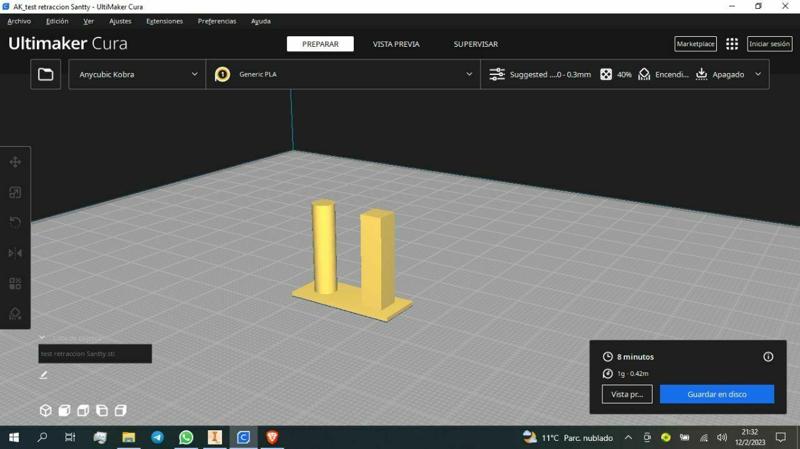Switch to the right side view cube
The width and height of the screenshot is (800, 449).
coord(121,411)
